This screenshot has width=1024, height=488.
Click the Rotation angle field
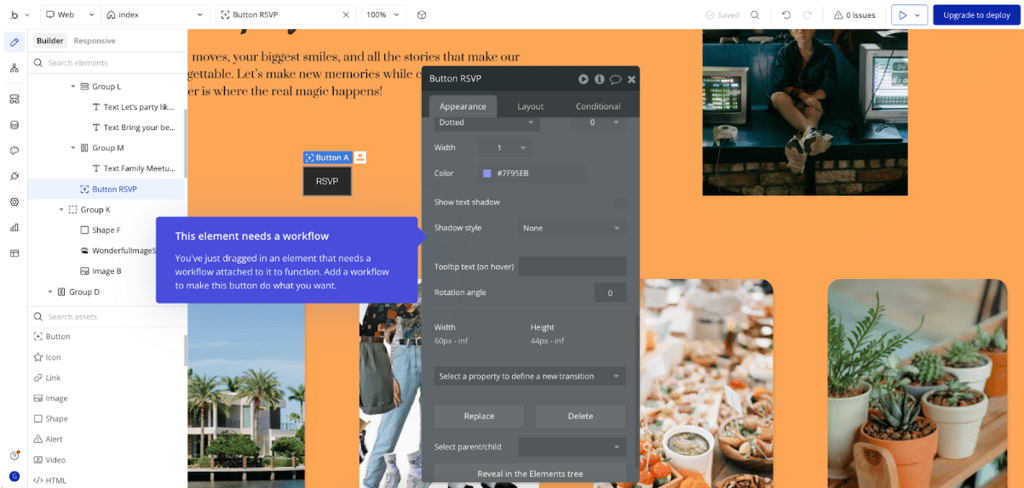[x=610, y=293]
